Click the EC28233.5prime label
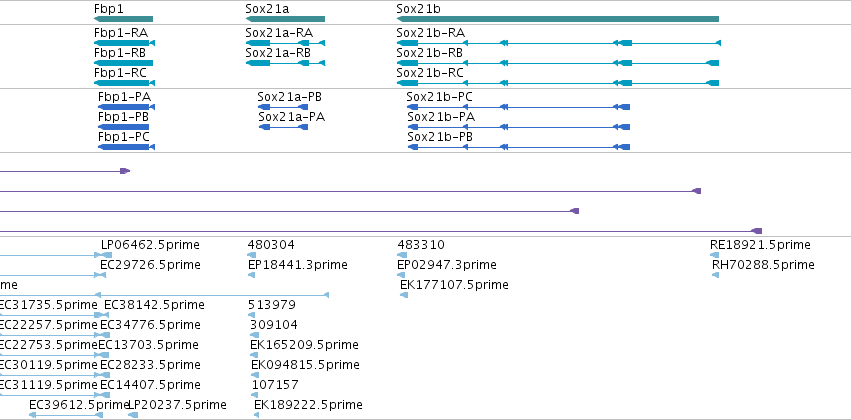This screenshot has width=851, height=420. click(150, 365)
